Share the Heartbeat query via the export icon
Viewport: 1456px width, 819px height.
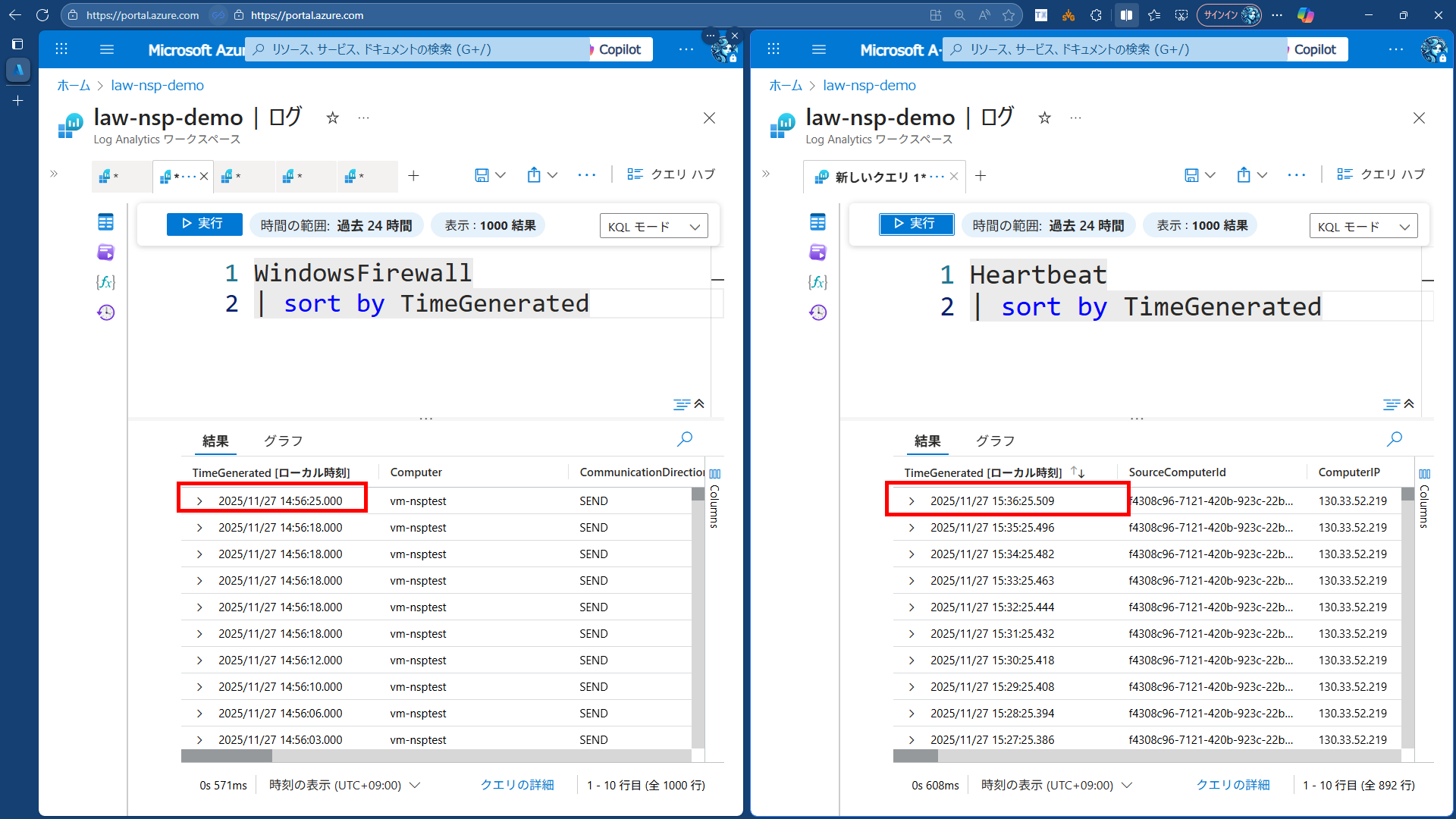tap(1244, 174)
